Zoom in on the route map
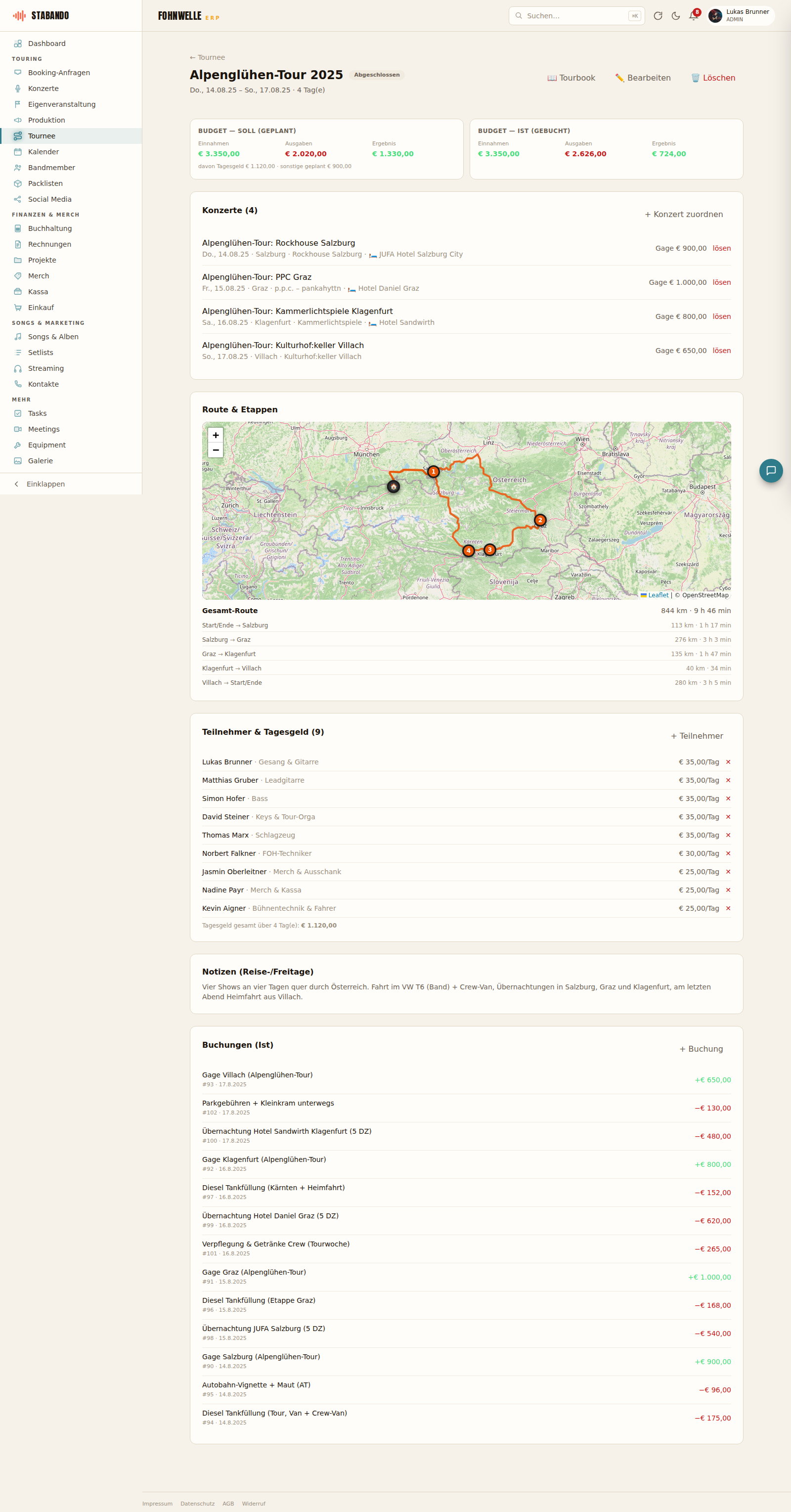Image resolution: width=791 pixels, height=1512 pixels. pyautogui.click(x=216, y=435)
